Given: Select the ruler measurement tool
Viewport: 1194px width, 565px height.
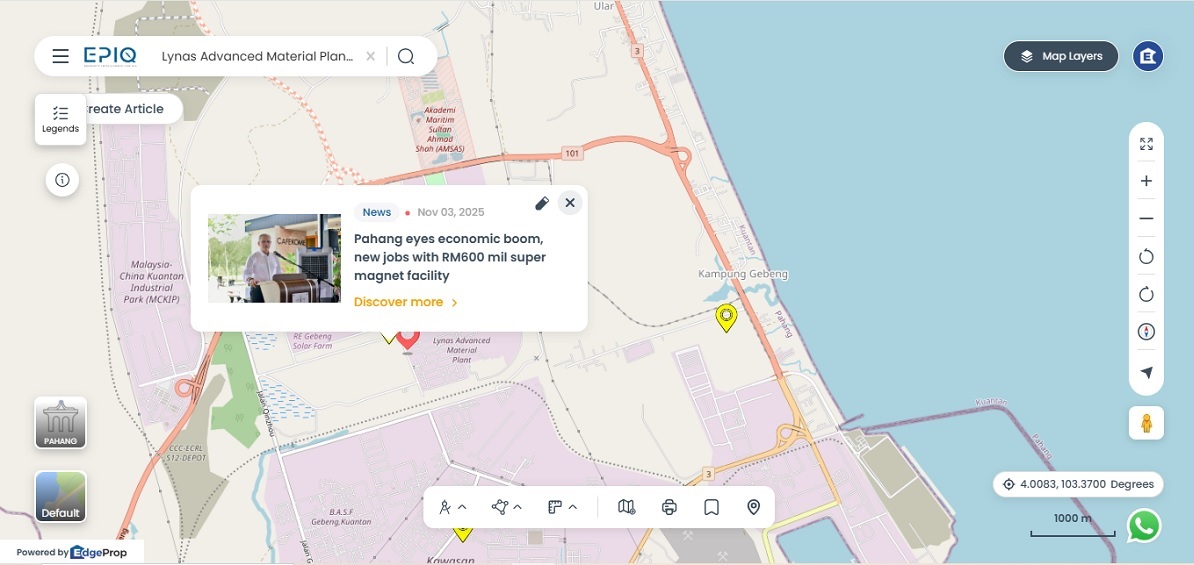Looking at the screenshot, I should 554,507.
